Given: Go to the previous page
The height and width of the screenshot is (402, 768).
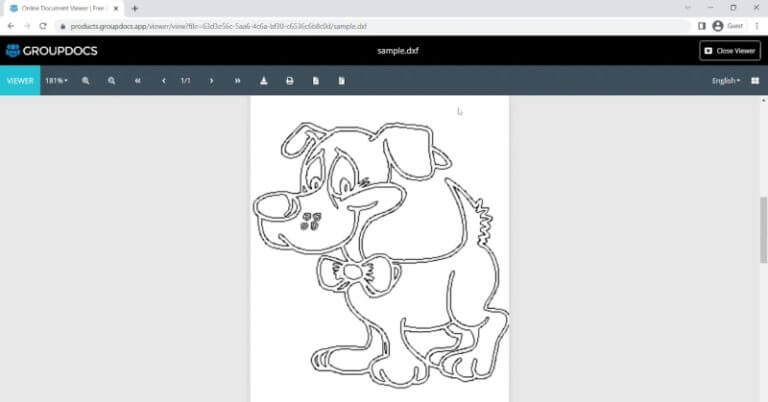Looking at the screenshot, I should click(164, 81).
